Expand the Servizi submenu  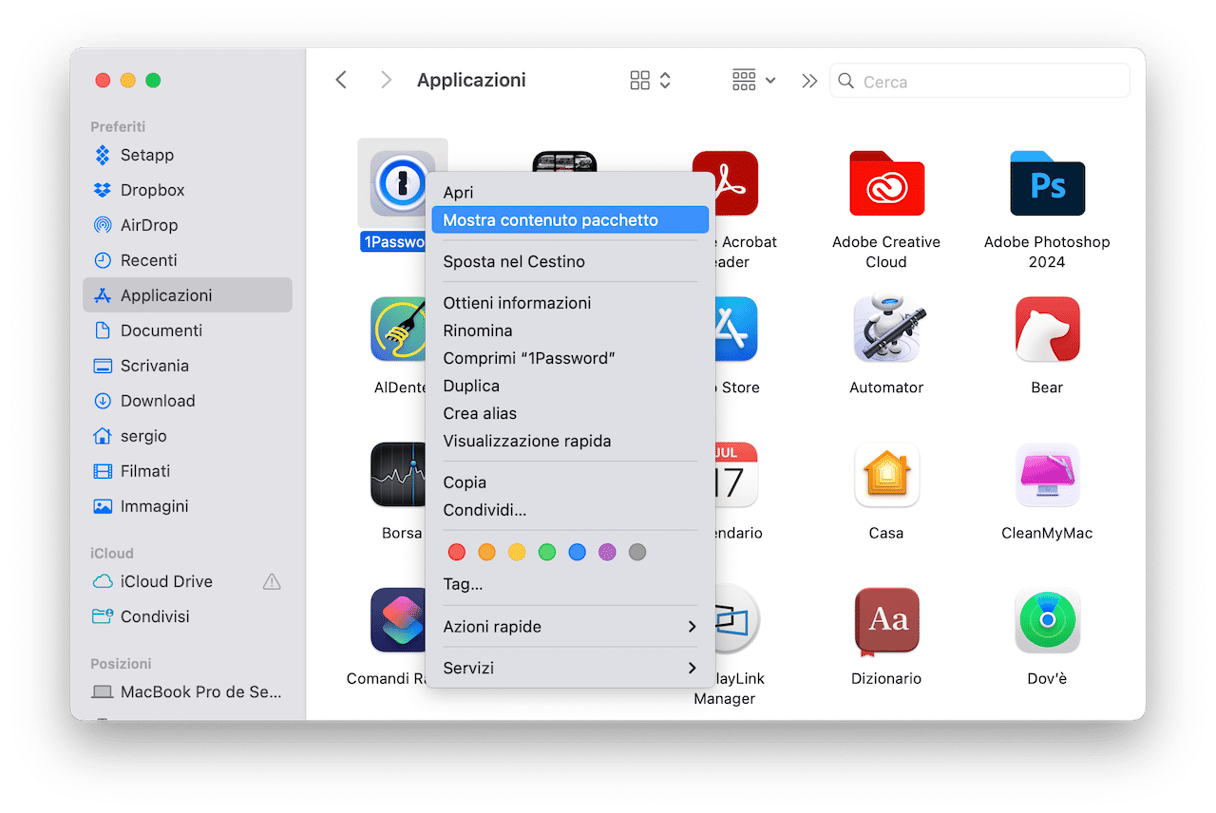[570, 668]
